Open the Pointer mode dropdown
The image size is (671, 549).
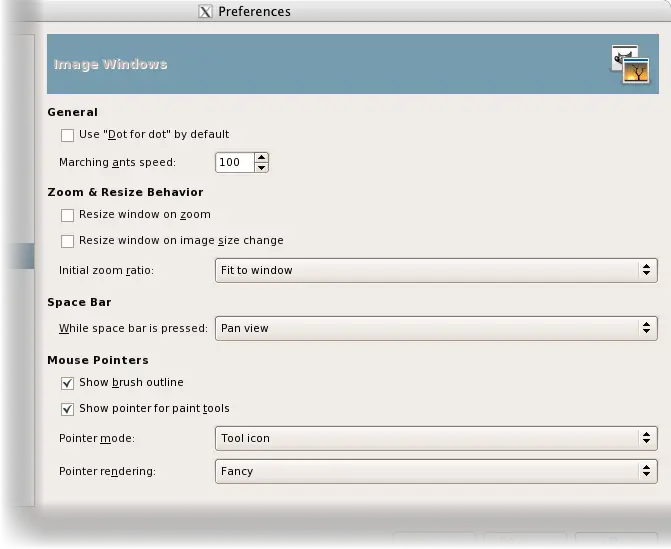point(436,438)
